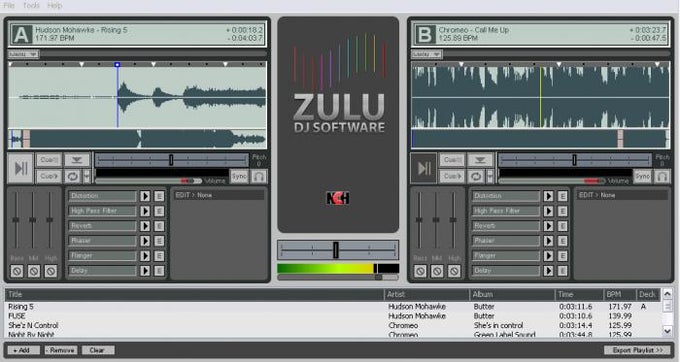Open edit settings for deck A High Pass Filter
The width and height of the screenshot is (680, 362).
159,211
